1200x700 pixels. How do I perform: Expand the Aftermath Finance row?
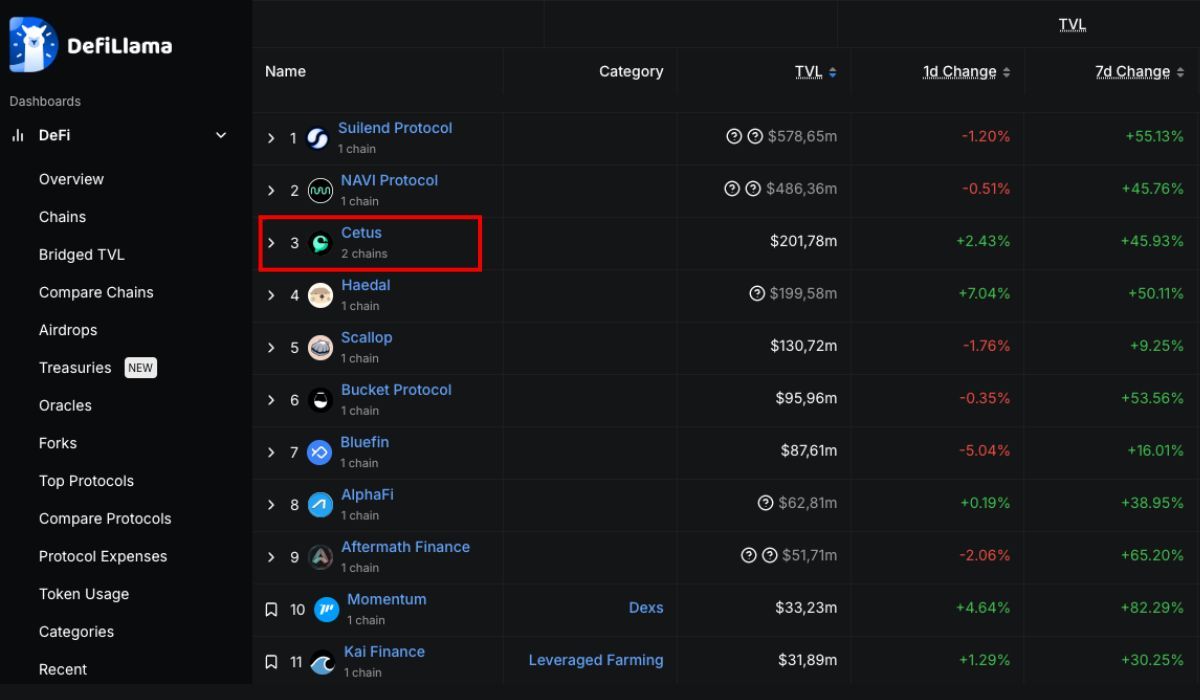coord(271,557)
